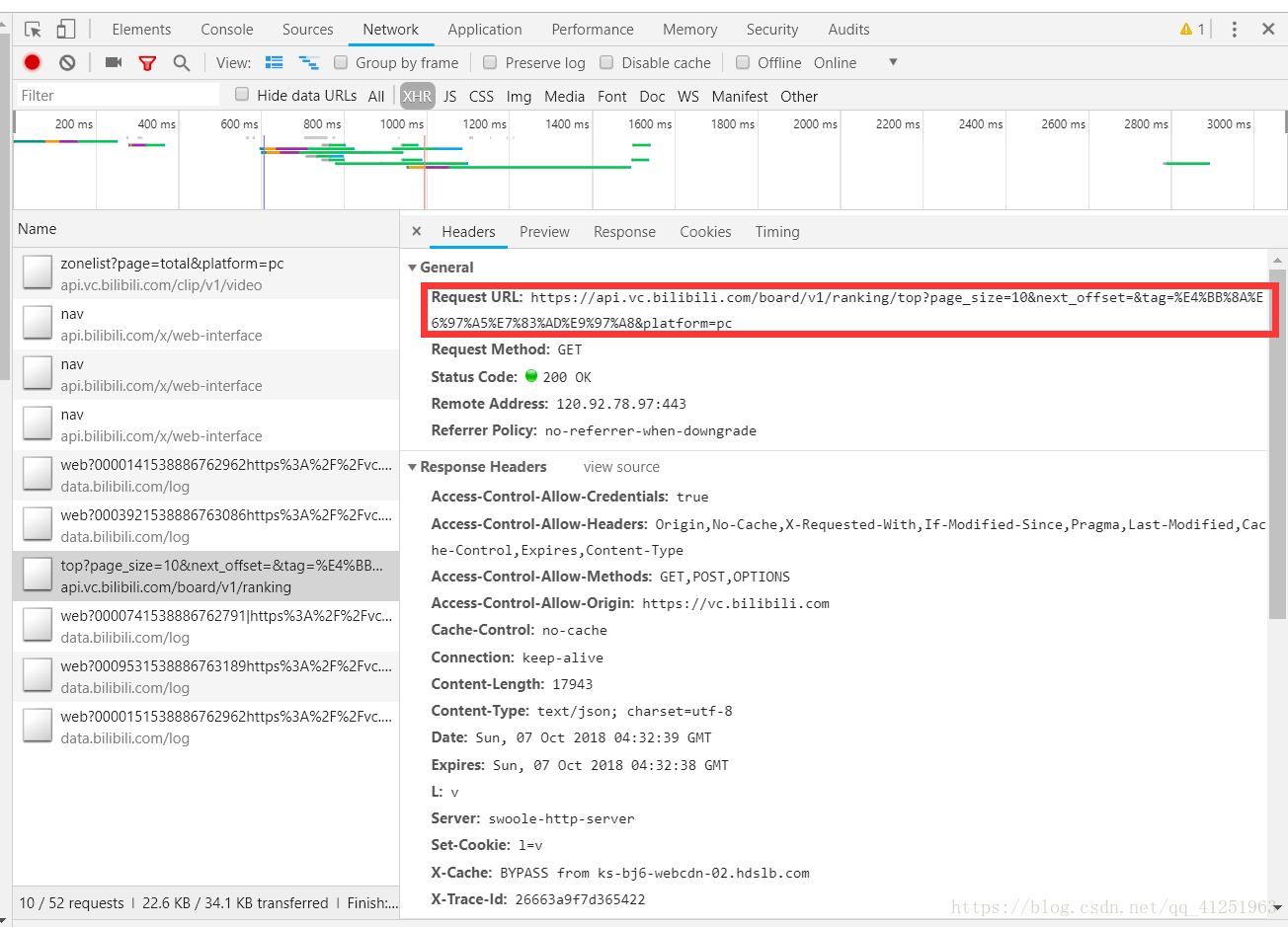1288x927 pixels.
Task: Switch to large request rows view icon
Action: [275, 62]
